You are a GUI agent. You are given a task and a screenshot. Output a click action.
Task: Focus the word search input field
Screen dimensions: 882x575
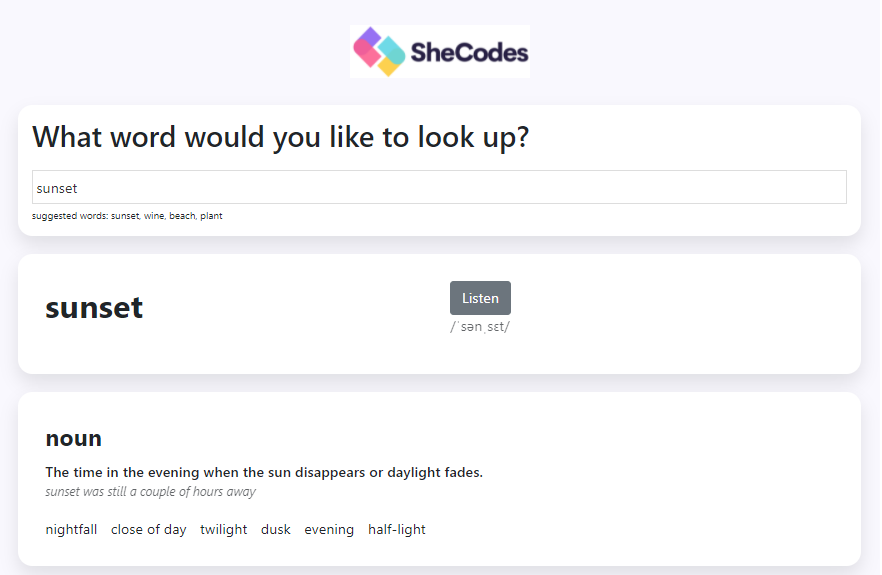point(439,187)
